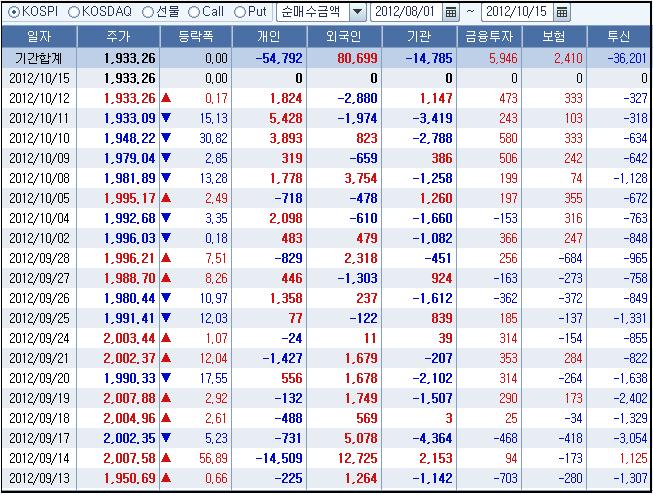Click the 금융투자 total 5,946
This screenshot has width=653, height=495.
503,58
